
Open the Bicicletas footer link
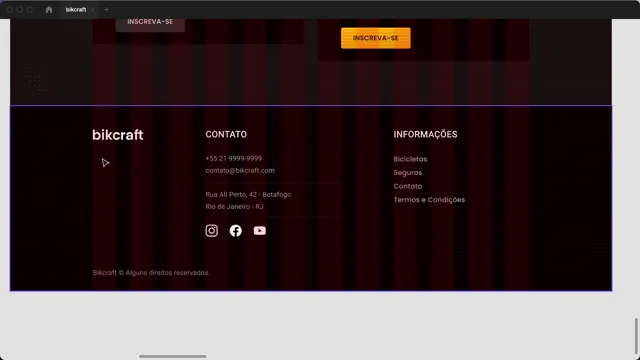[410, 159]
